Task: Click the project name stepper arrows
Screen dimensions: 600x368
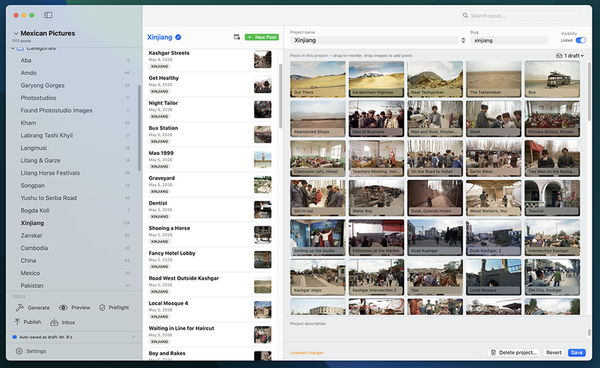Action: [463, 40]
